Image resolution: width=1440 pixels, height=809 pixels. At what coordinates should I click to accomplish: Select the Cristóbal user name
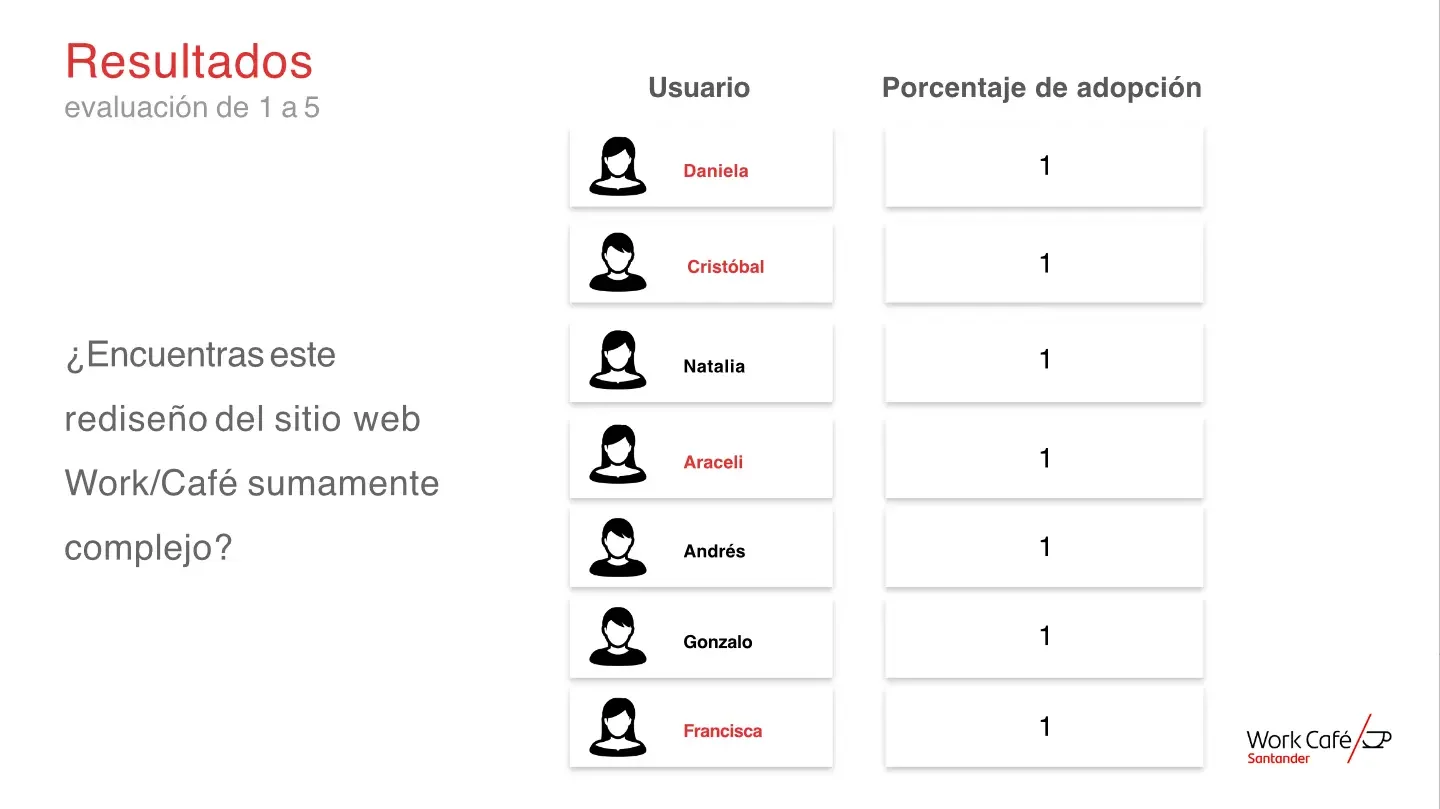(725, 267)
